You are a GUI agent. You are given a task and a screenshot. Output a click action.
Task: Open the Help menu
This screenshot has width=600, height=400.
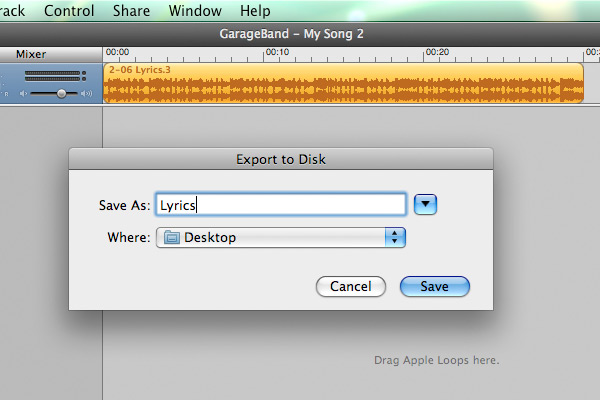pos(255,11)
